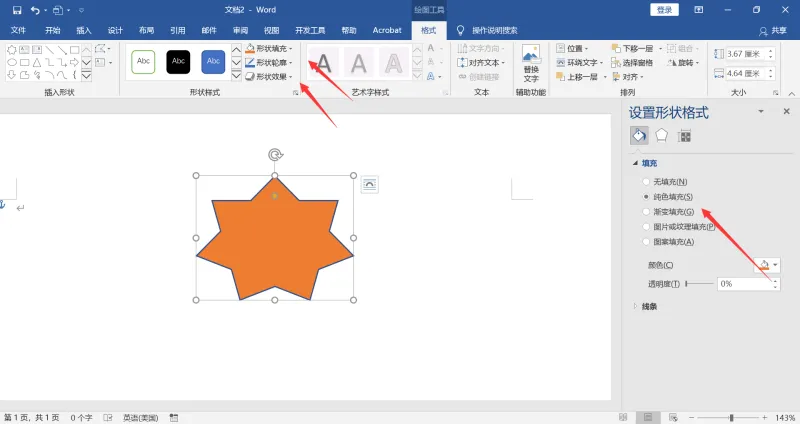Select the text box shape icon
This screenshot has height=424, width=800.
[x=24, y=50]
